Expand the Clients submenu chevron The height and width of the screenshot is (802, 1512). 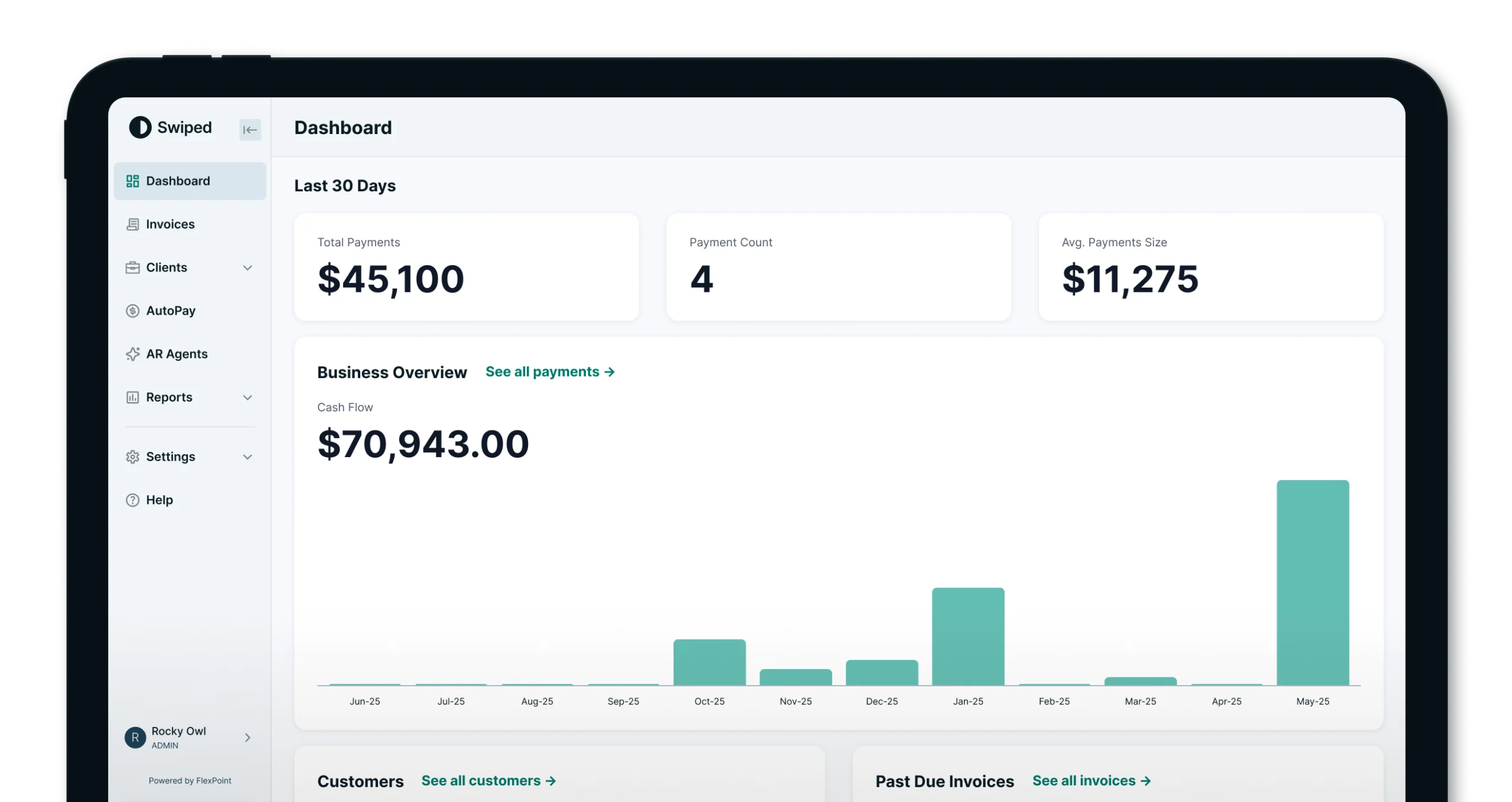click(x=247, y=268)
